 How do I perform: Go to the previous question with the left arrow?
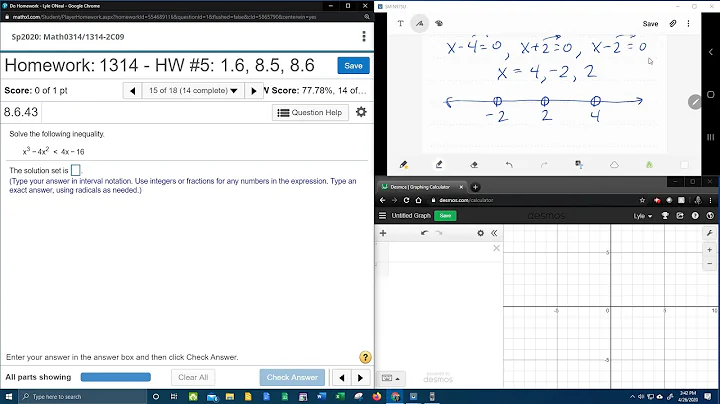coord(133,90)
